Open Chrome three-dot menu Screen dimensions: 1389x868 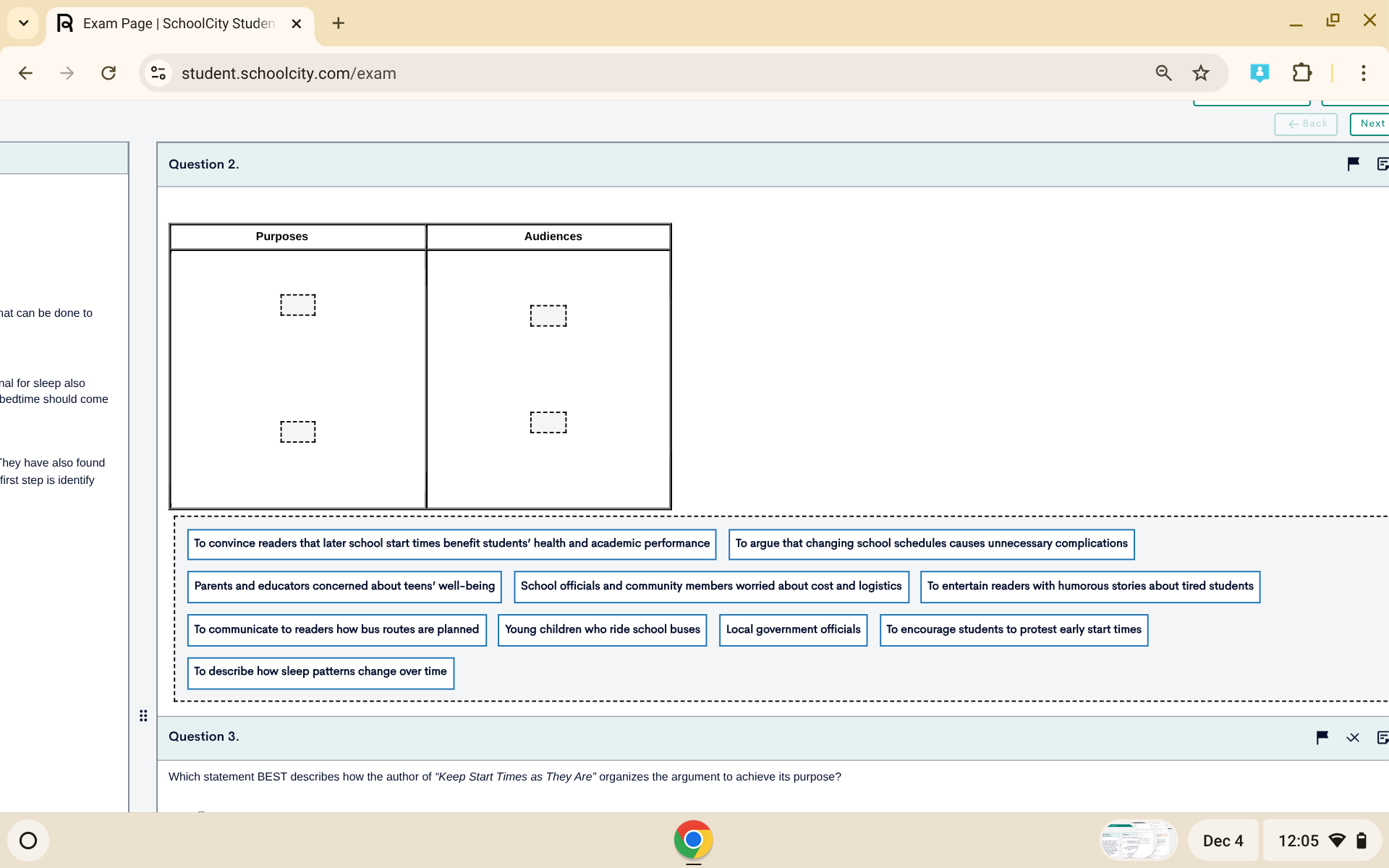[1364, 73]
